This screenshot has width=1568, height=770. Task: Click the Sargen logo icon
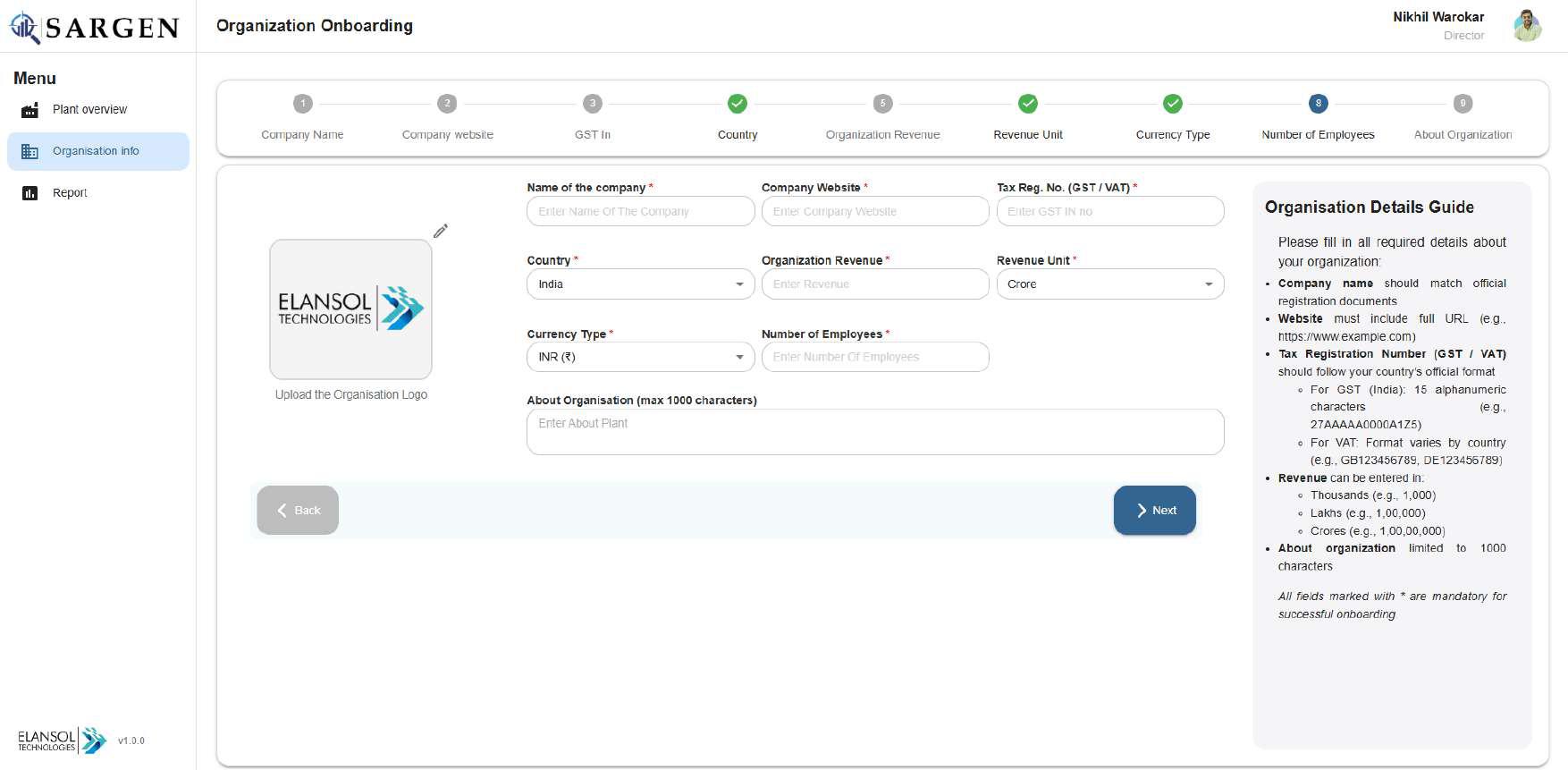[25, 28]
